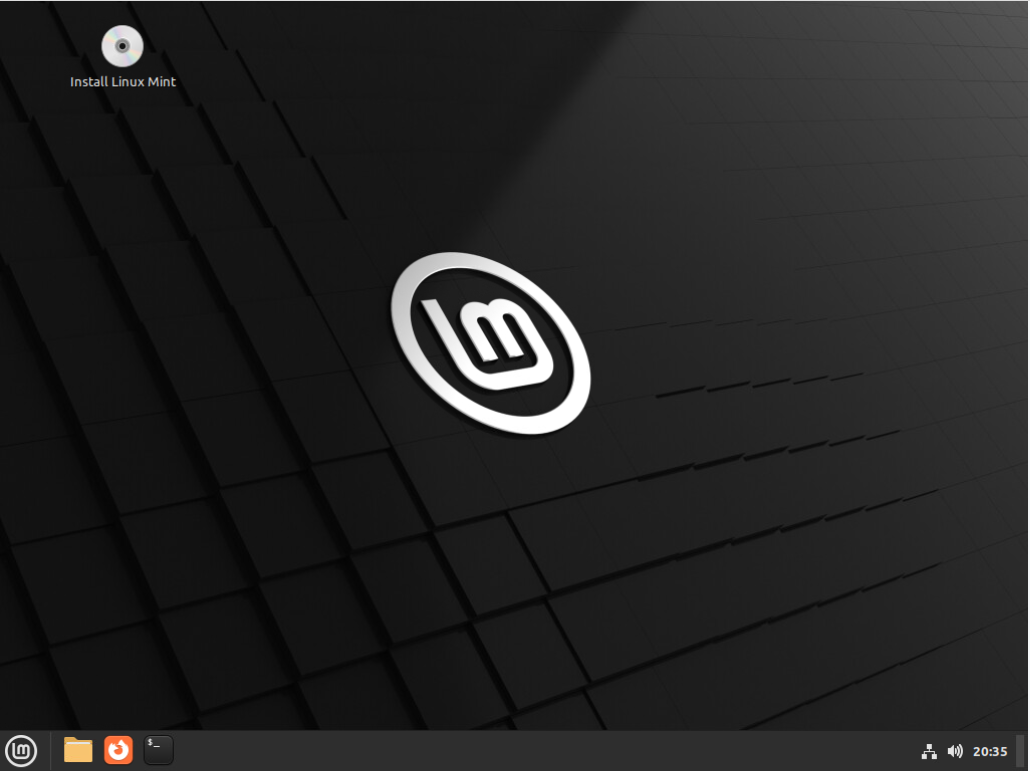Screen dimensions: 1030x771
Task: Open the sound volume applet
Action: coord(954,751)
